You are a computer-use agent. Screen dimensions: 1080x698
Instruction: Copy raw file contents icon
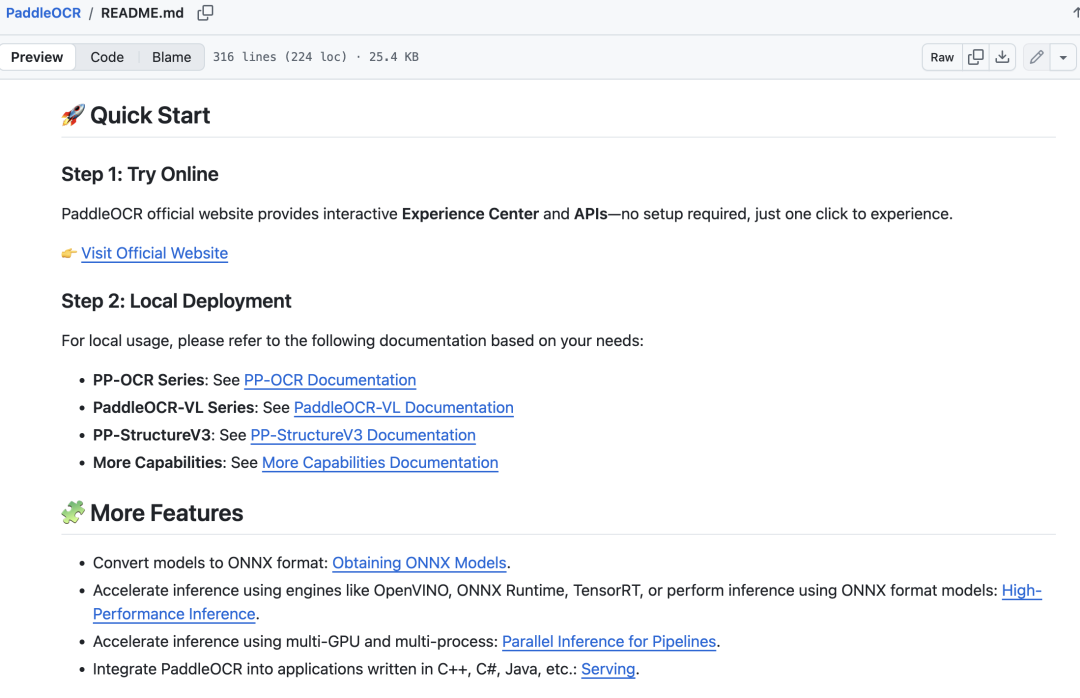(x=975, y=57)
